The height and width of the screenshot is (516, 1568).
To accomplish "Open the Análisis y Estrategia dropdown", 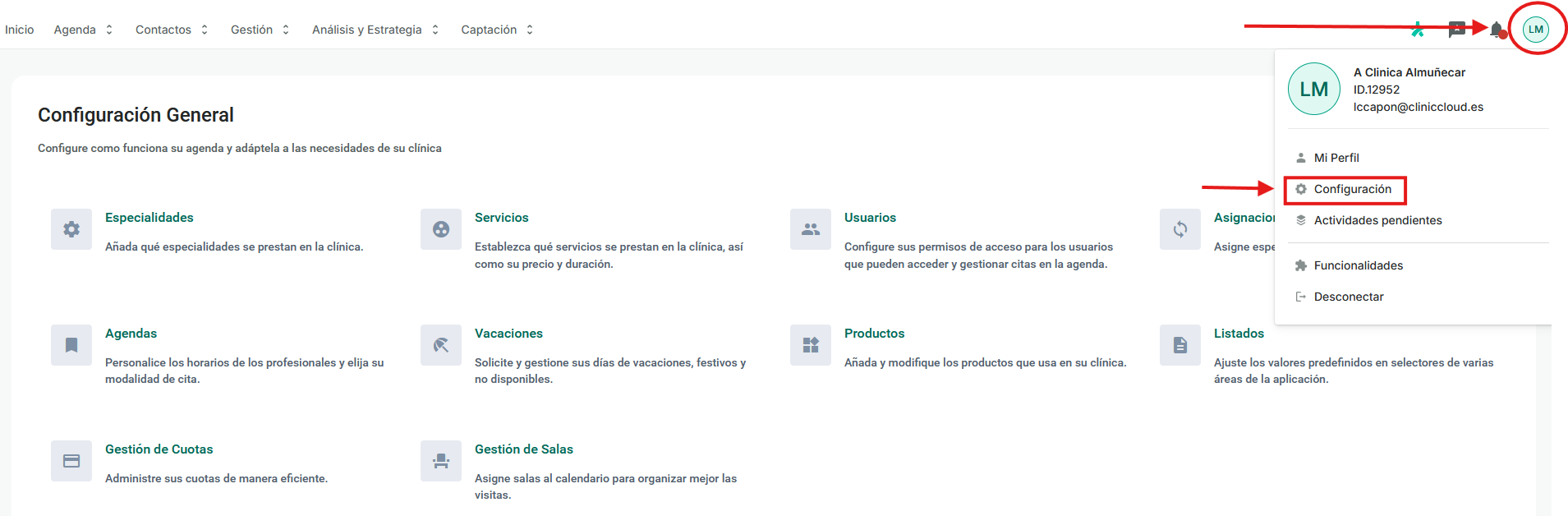I will pos(375,30).
